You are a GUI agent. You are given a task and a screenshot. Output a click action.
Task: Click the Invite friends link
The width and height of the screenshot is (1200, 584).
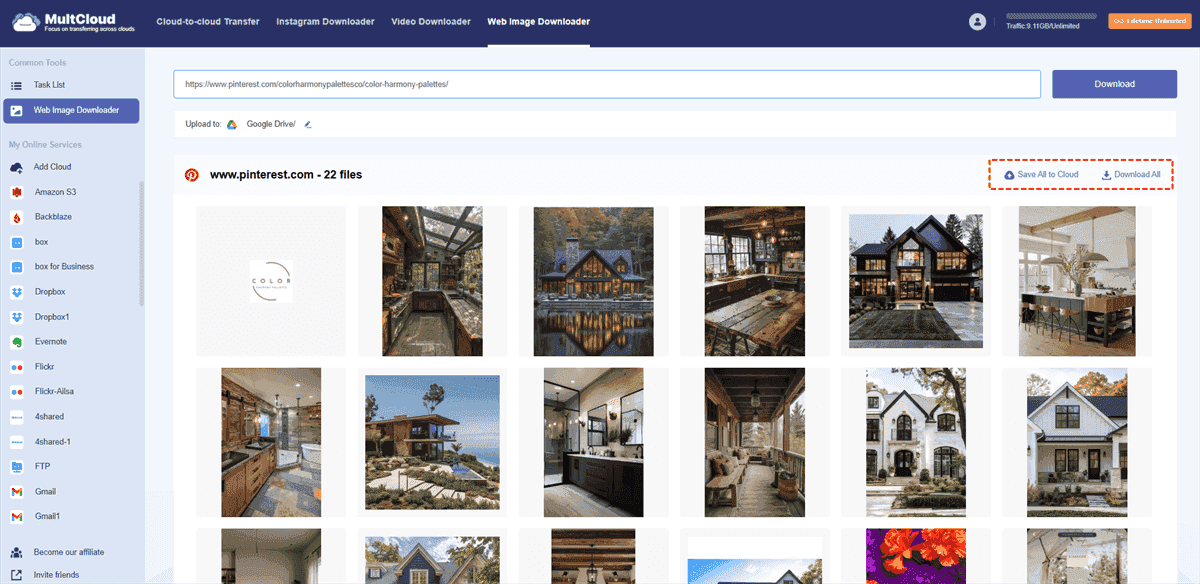click(x=57, y=575)
